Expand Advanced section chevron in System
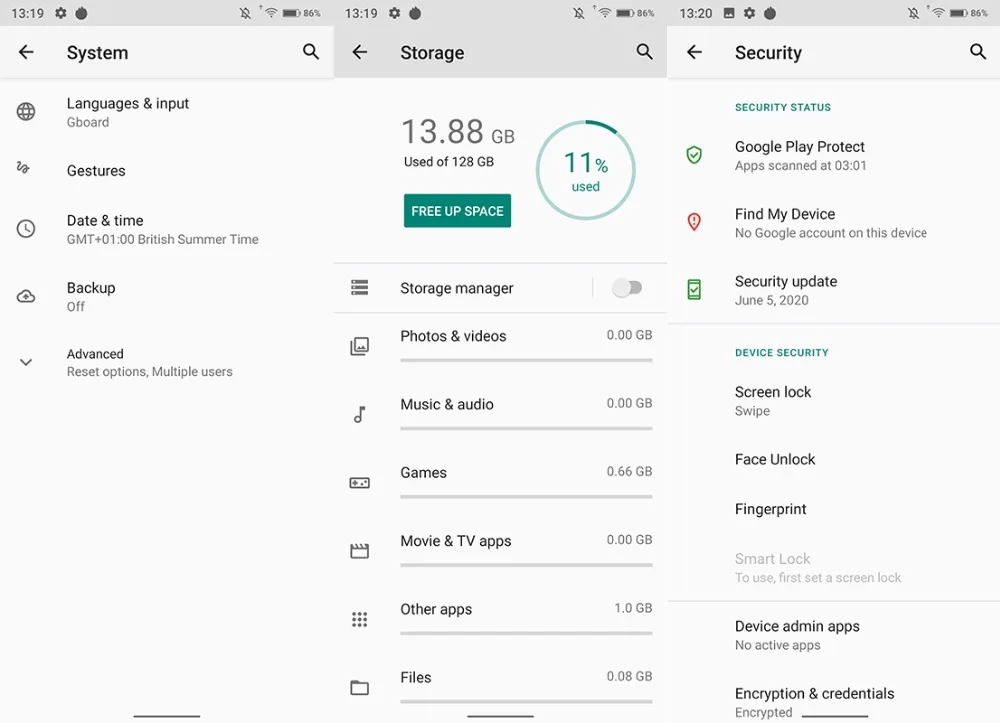This screenshot has height=723, width=1000. (26, 362)
